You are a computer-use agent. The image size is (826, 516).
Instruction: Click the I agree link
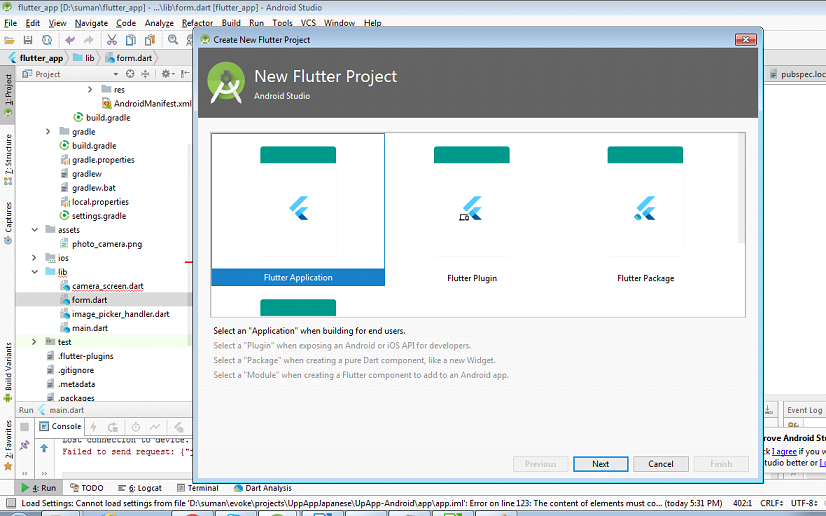pos(784,451)
